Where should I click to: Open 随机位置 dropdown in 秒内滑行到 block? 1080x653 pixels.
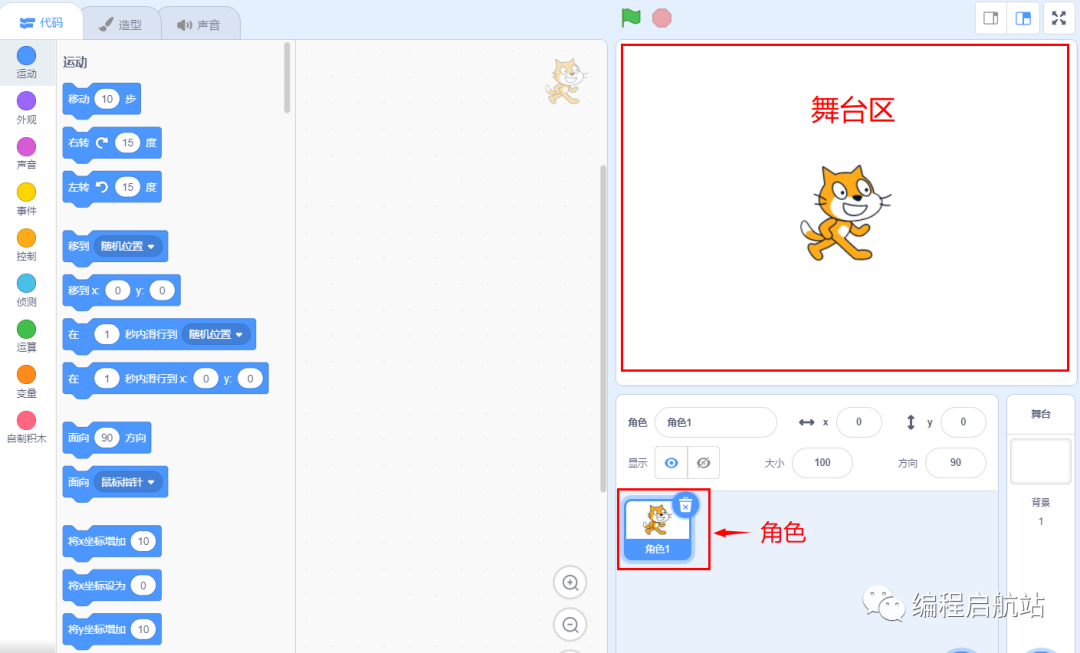216,334
